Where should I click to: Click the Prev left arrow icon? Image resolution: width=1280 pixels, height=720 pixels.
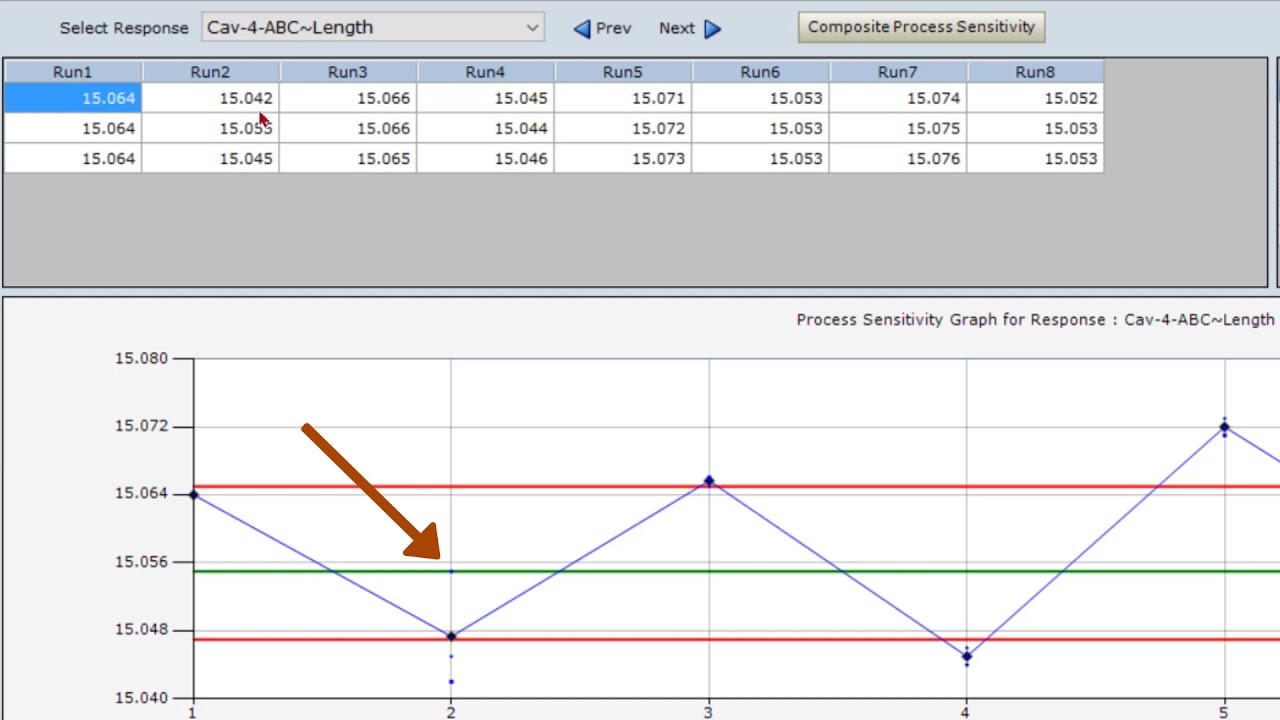pyautogui.click(x=581, y=29)
